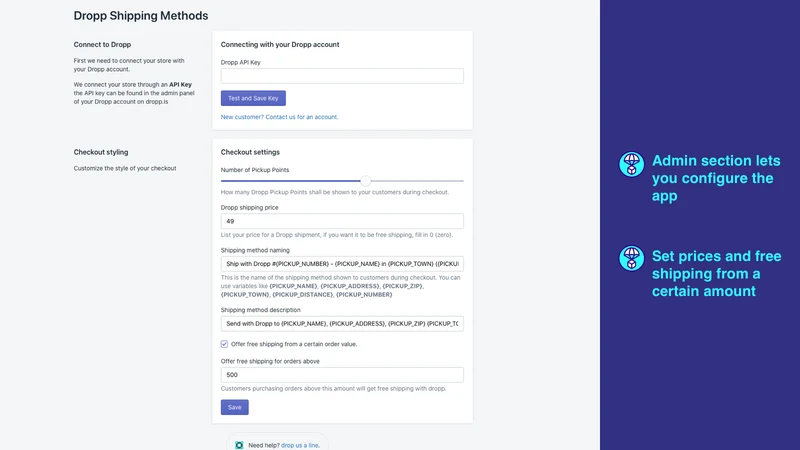Toggle the "Offer free shipping" checkbox
Screen dimensions: 800x450
(x=224, y=344)
